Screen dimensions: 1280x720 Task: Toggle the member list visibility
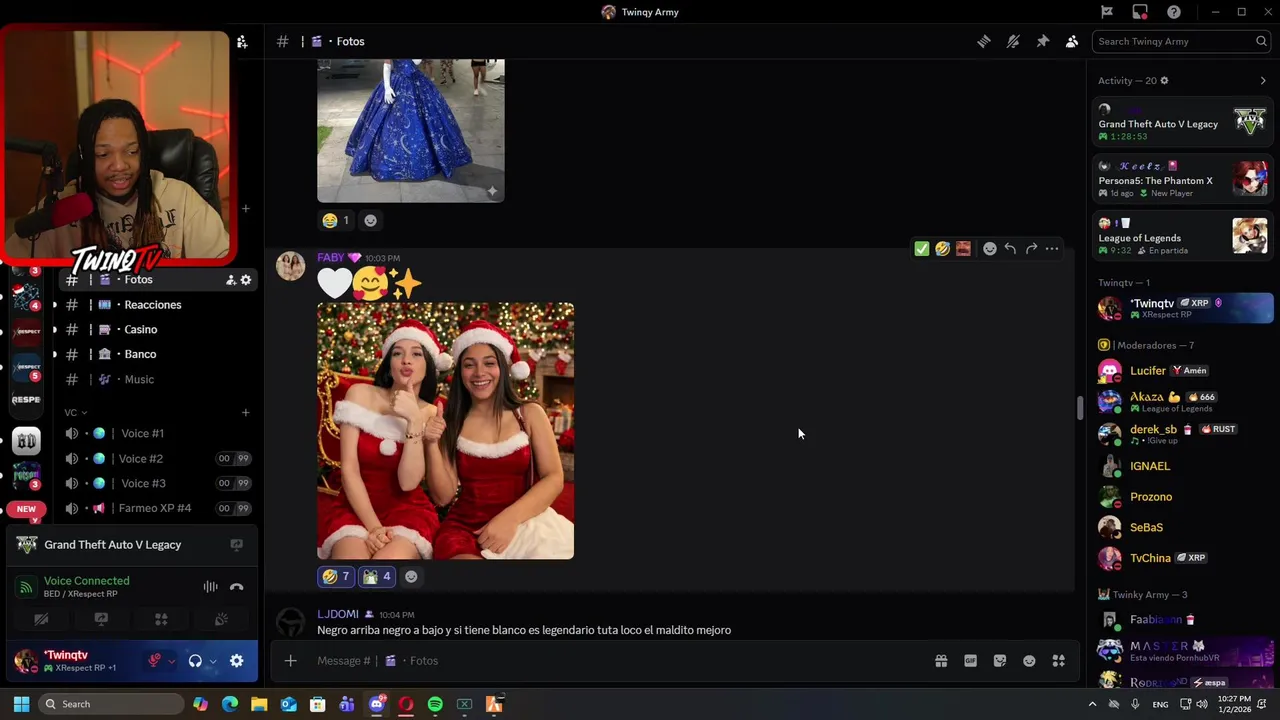click(1071, 41)
